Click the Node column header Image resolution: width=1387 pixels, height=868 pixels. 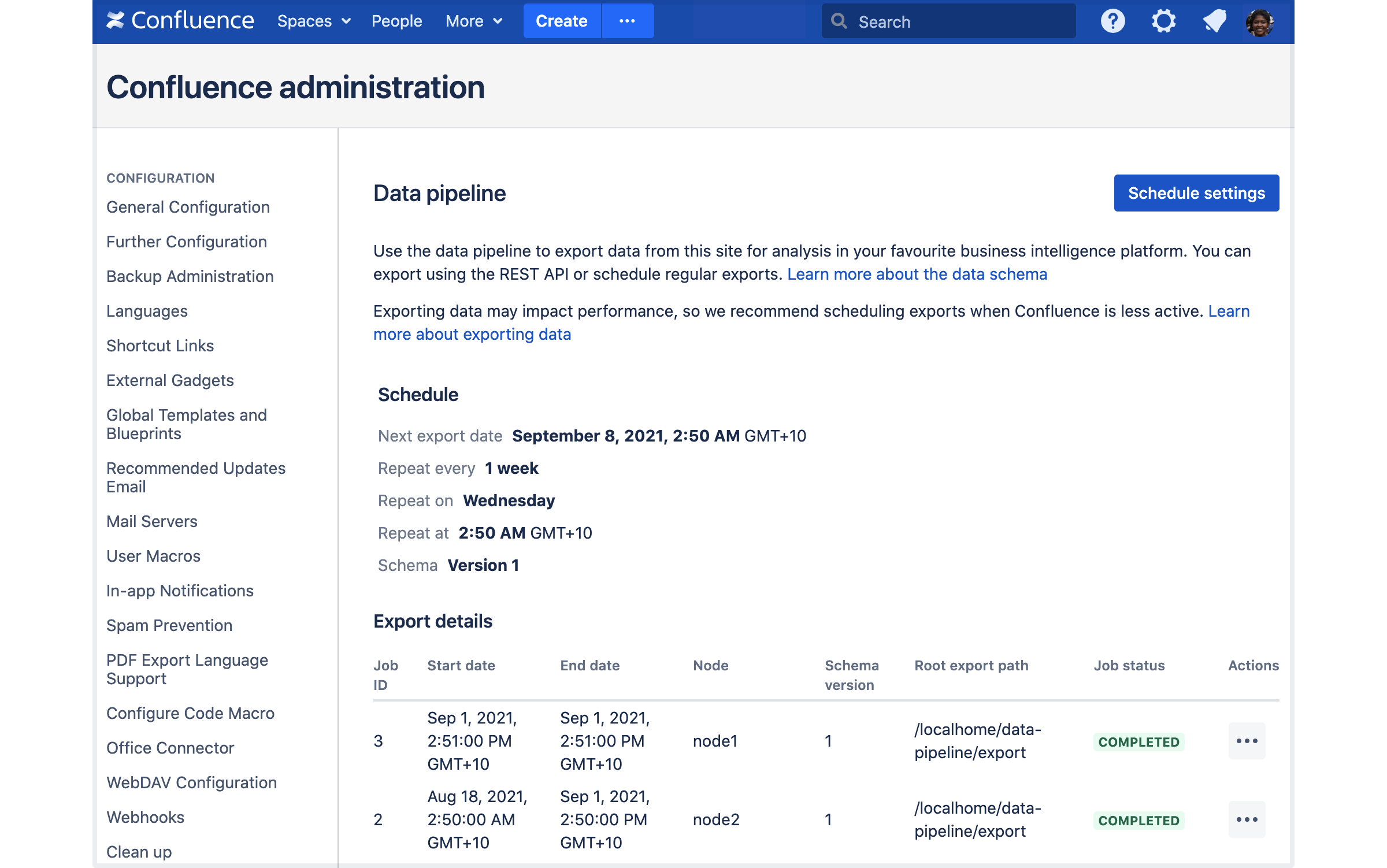tap(710, 666)
